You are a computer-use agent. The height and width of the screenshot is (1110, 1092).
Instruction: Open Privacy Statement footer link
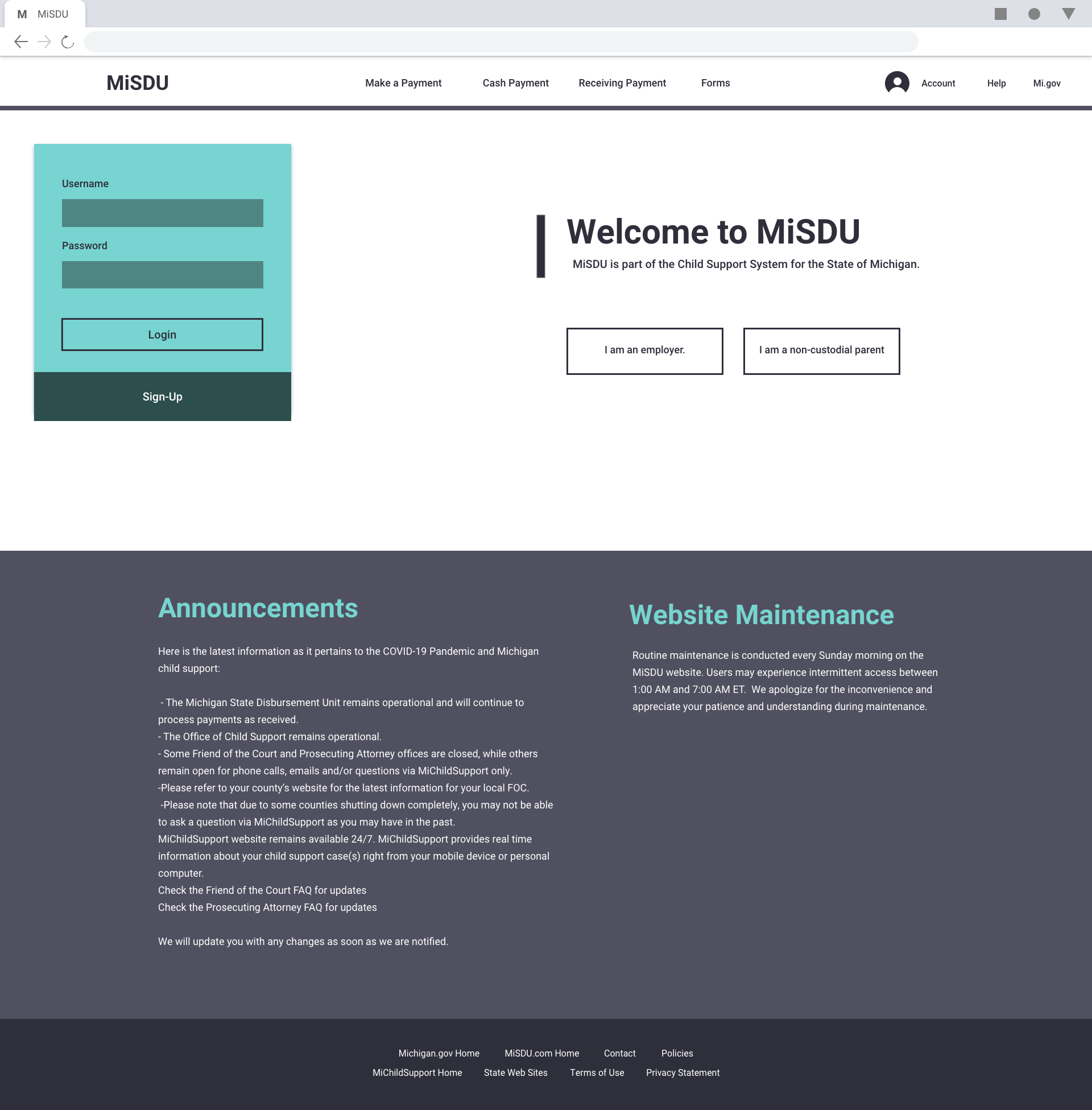[682, 1072]
